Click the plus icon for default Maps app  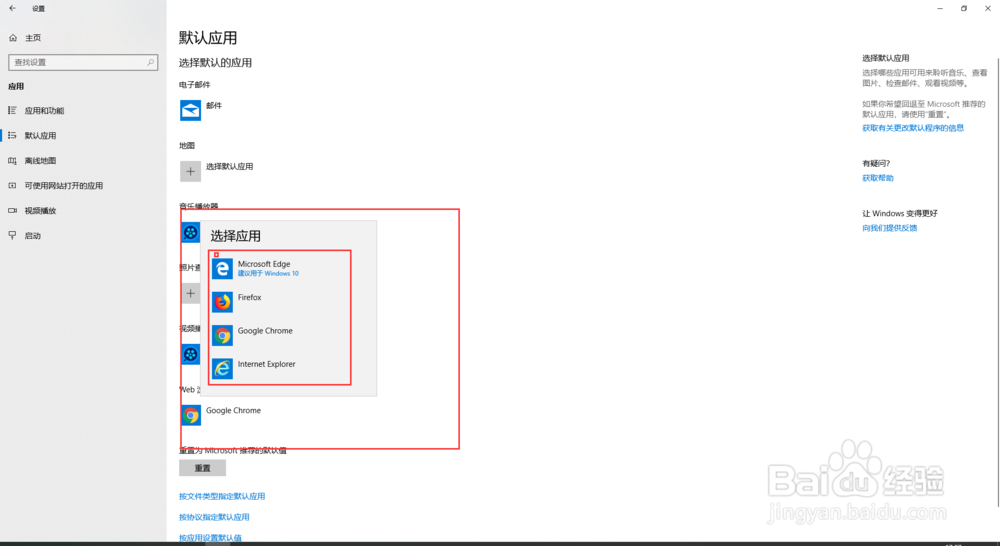point(190,171)
